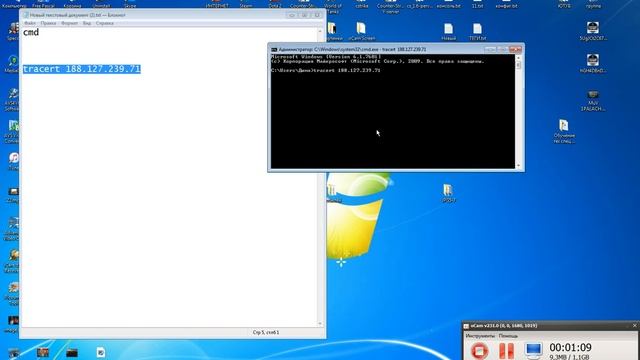Image resolution: width=640 pixels, height=360 pixels.
Task: Open the Правка menu in Notepad
Action: click(48, 23)
